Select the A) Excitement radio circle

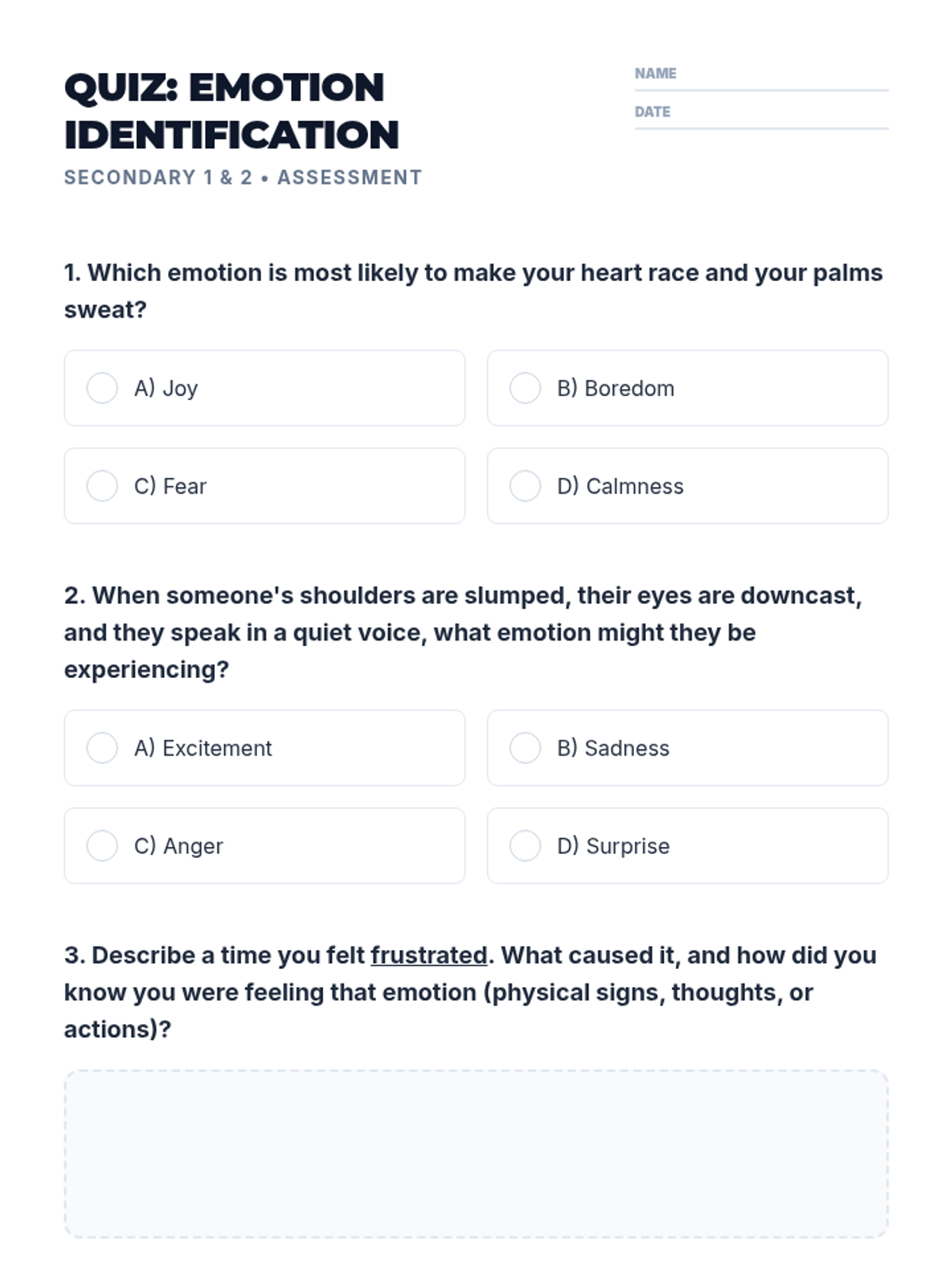click(x=102, y=748)
